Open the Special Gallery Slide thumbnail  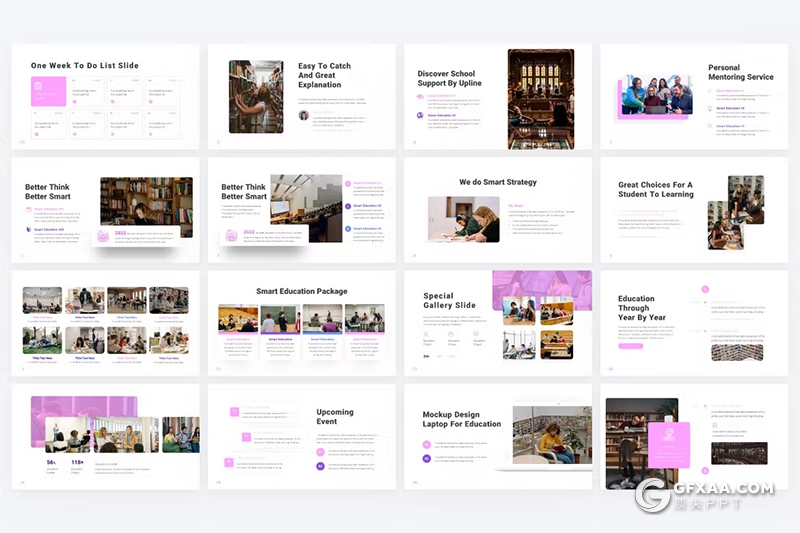point(497,323)
